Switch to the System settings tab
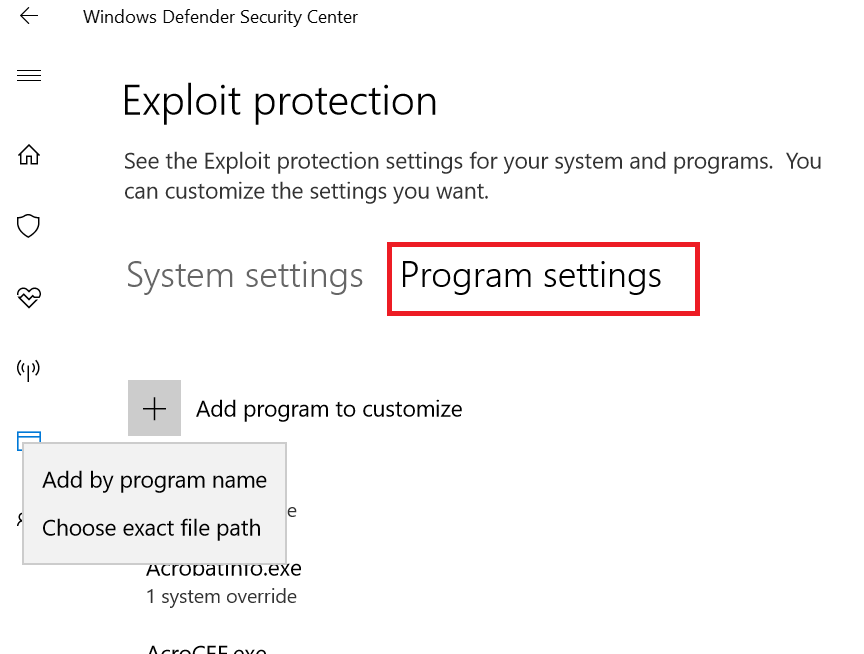 245,275
